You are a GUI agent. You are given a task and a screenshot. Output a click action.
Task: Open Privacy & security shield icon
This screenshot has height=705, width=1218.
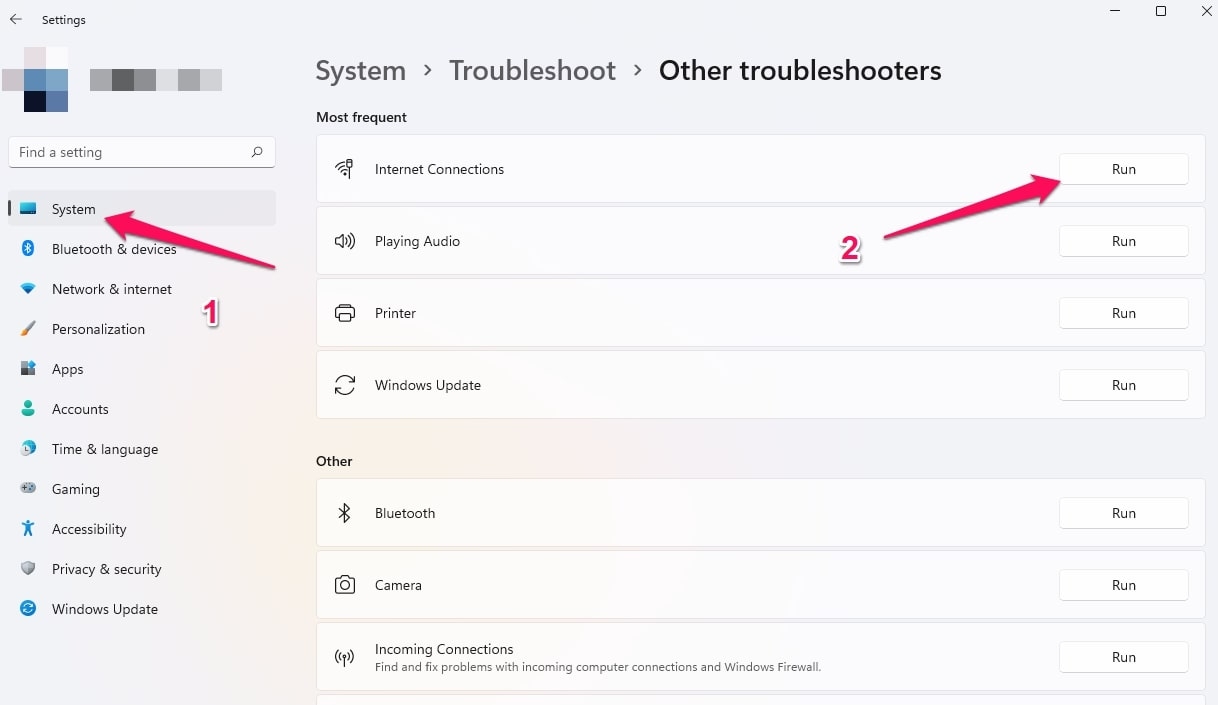click(x=29, y=569)
